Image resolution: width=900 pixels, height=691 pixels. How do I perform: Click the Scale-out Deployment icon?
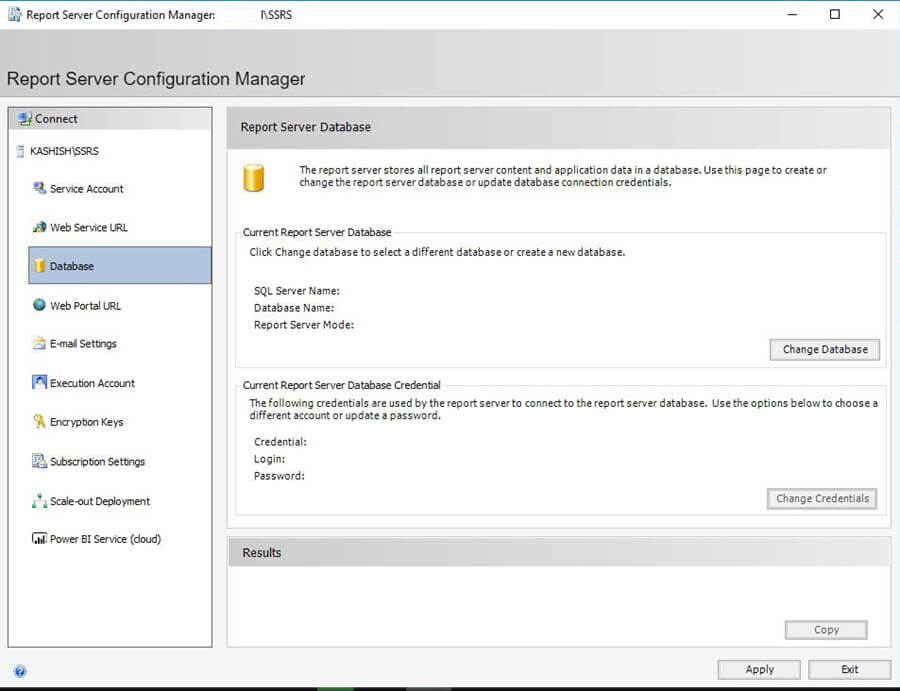38,501
